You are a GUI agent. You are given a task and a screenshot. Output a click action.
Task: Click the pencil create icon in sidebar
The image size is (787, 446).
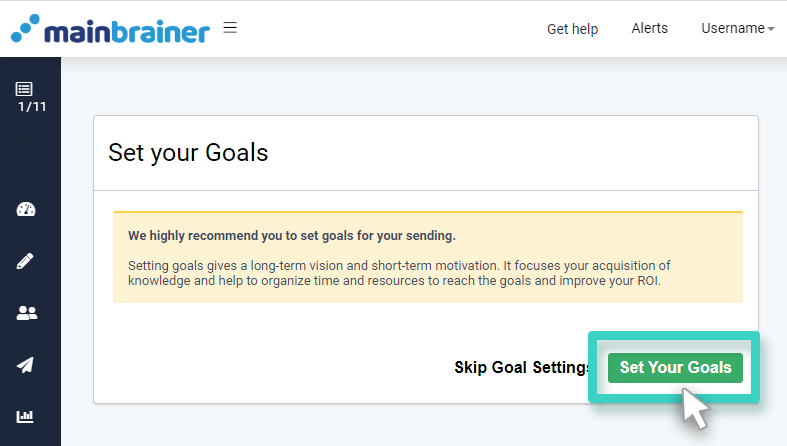26,261
